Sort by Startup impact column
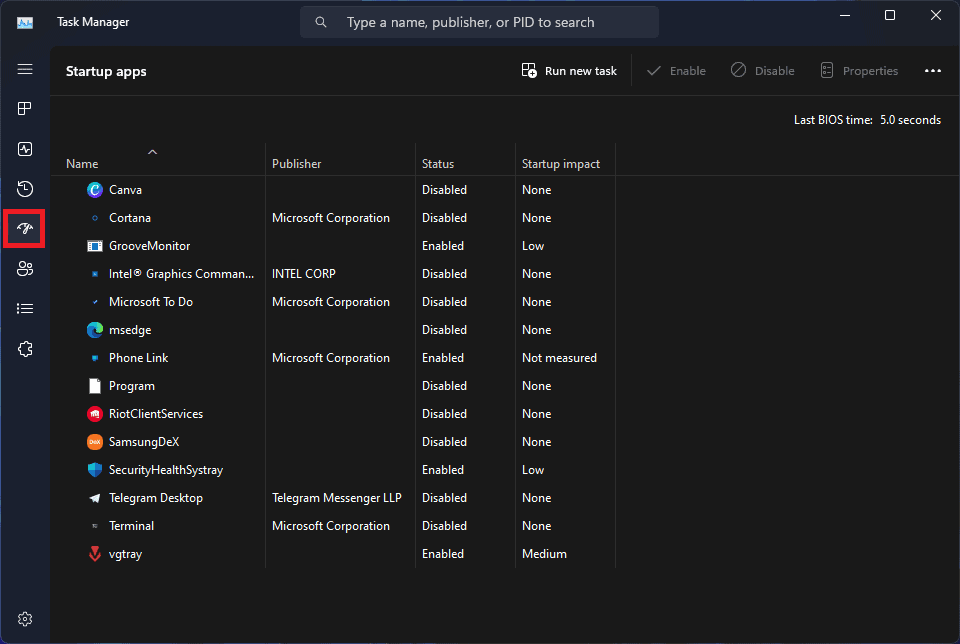Viewport: 960px width, 644px height. click(x=561, y=163)
